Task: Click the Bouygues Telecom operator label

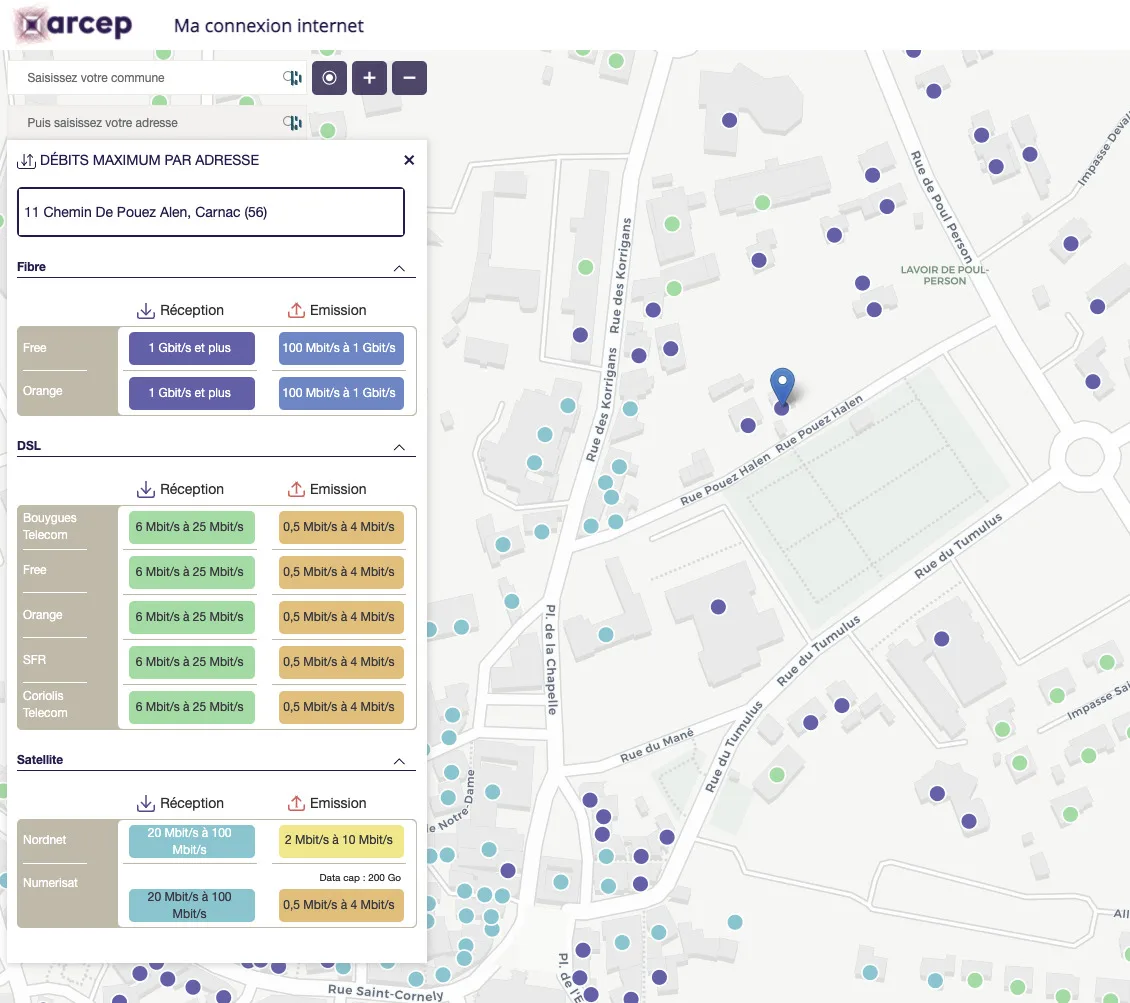Action: (49, 526)
